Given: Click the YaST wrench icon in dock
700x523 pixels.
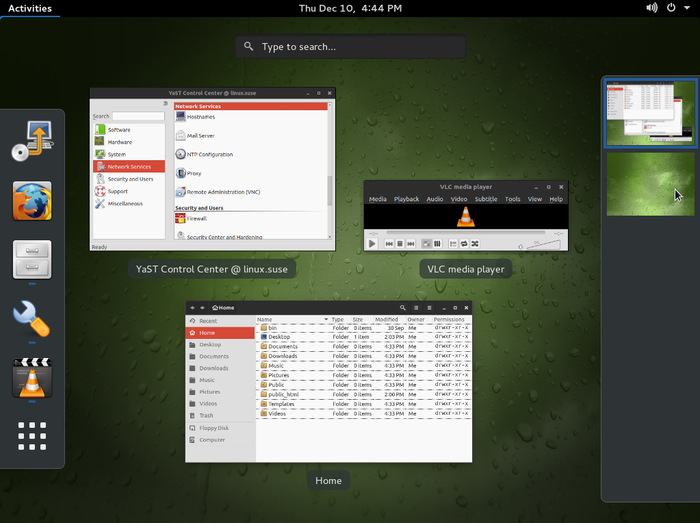Looking at the screenshot, I should tap(32, 319).
